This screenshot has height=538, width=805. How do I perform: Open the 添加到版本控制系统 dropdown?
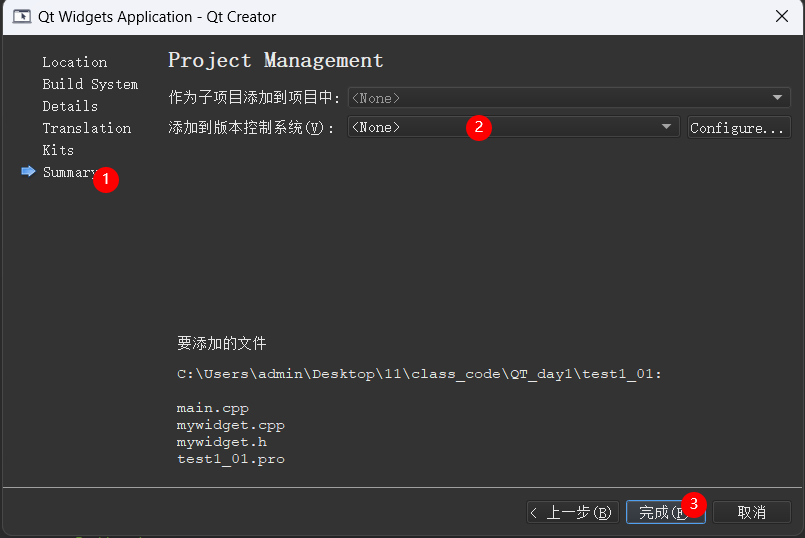pos(512,128)
